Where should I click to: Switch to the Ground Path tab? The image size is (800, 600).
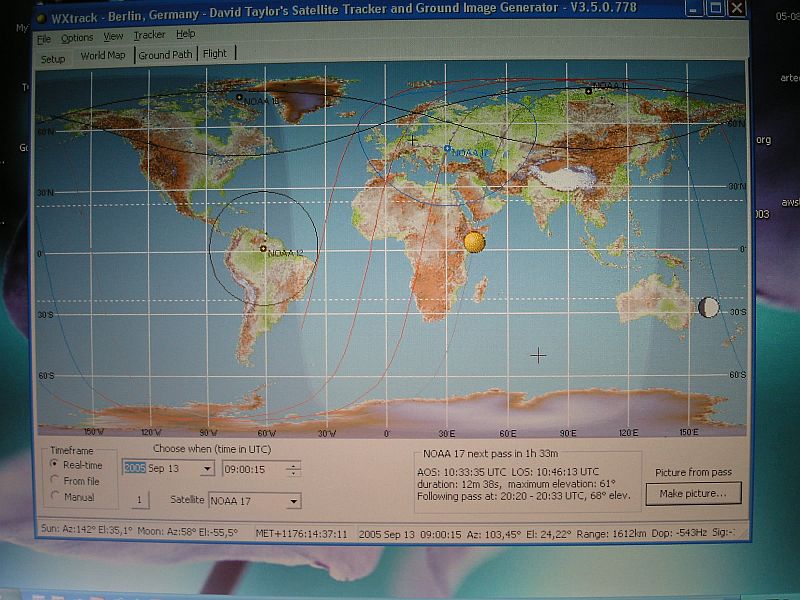pyautogui.click(x=165, y=55)
